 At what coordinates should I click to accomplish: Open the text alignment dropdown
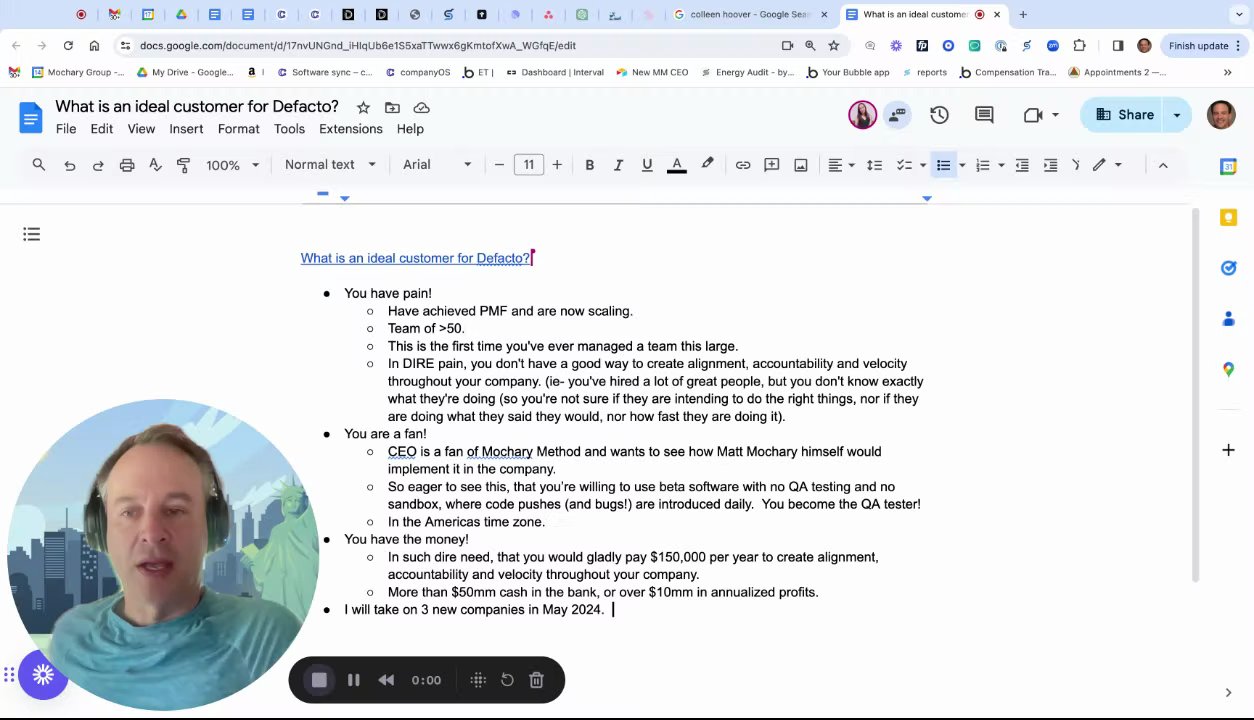coord(841,165)
